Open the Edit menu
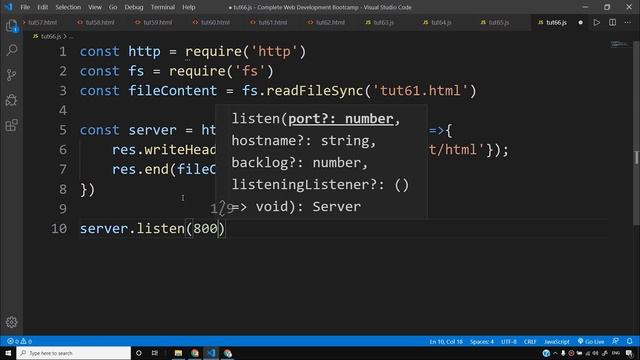 [x=42, y=7]
